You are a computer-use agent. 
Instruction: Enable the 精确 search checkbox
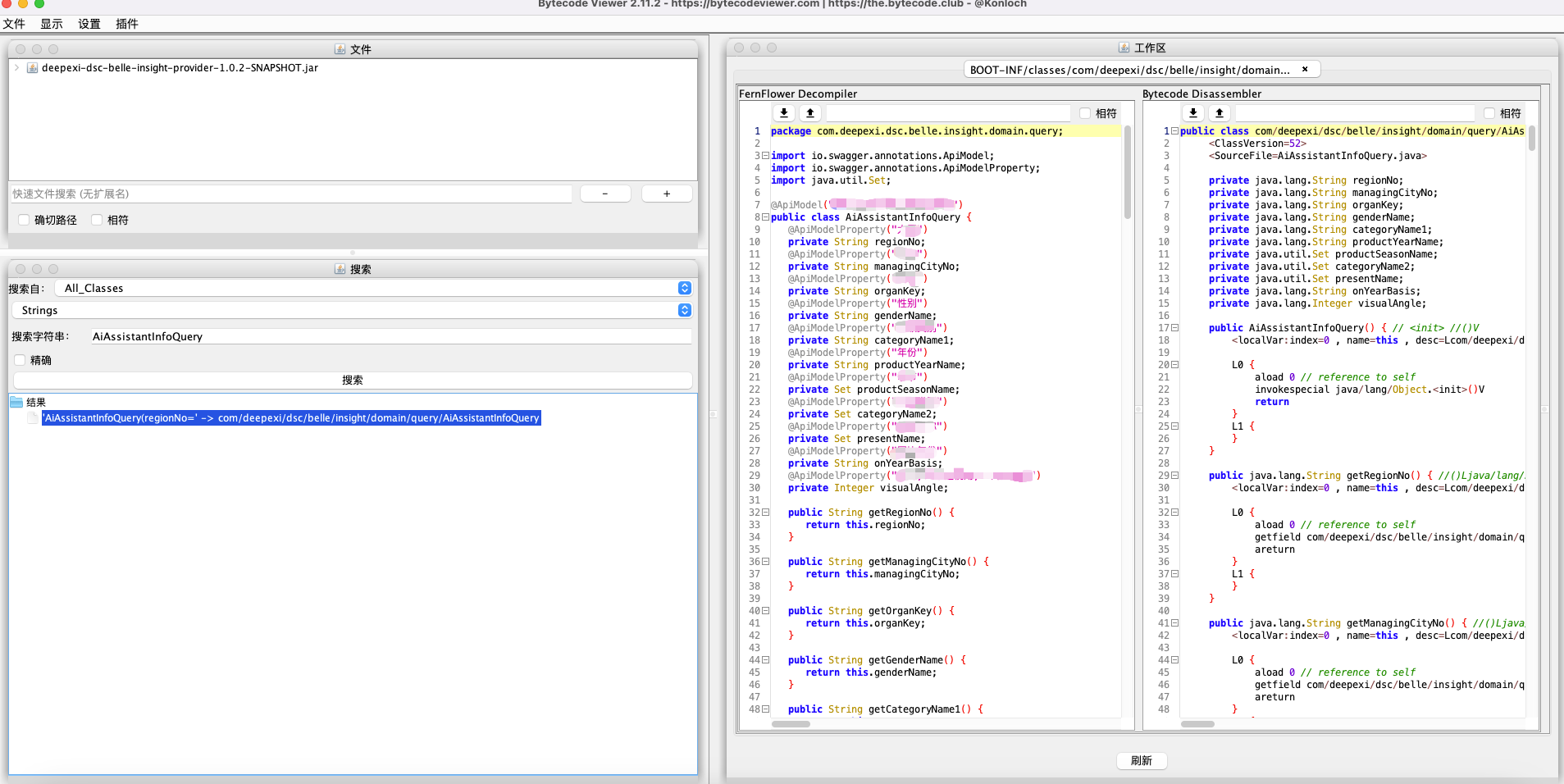coord(20,360)
